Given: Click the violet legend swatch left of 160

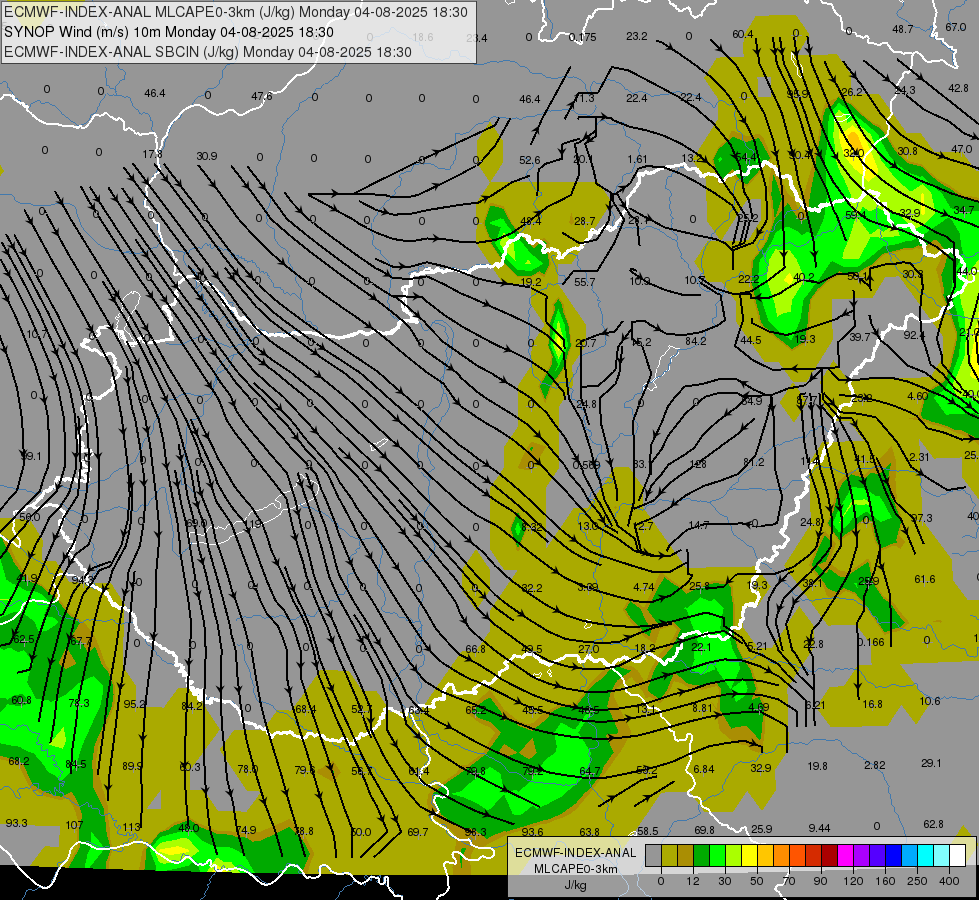Looking at the screenshot, I should pyautogui.click(x=878, y=856).
